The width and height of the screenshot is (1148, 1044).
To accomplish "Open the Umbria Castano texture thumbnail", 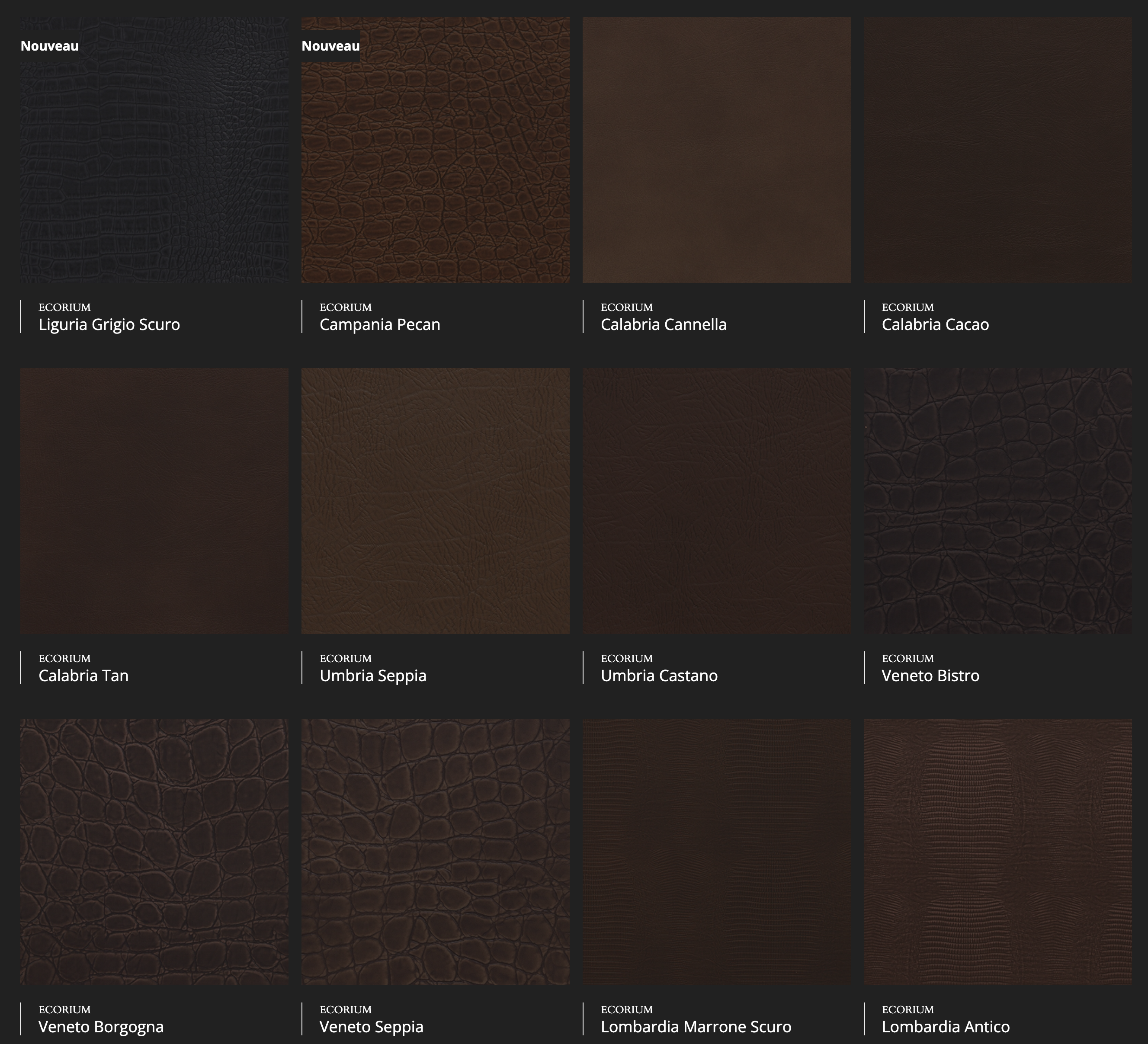I will [x=716, y=501].
